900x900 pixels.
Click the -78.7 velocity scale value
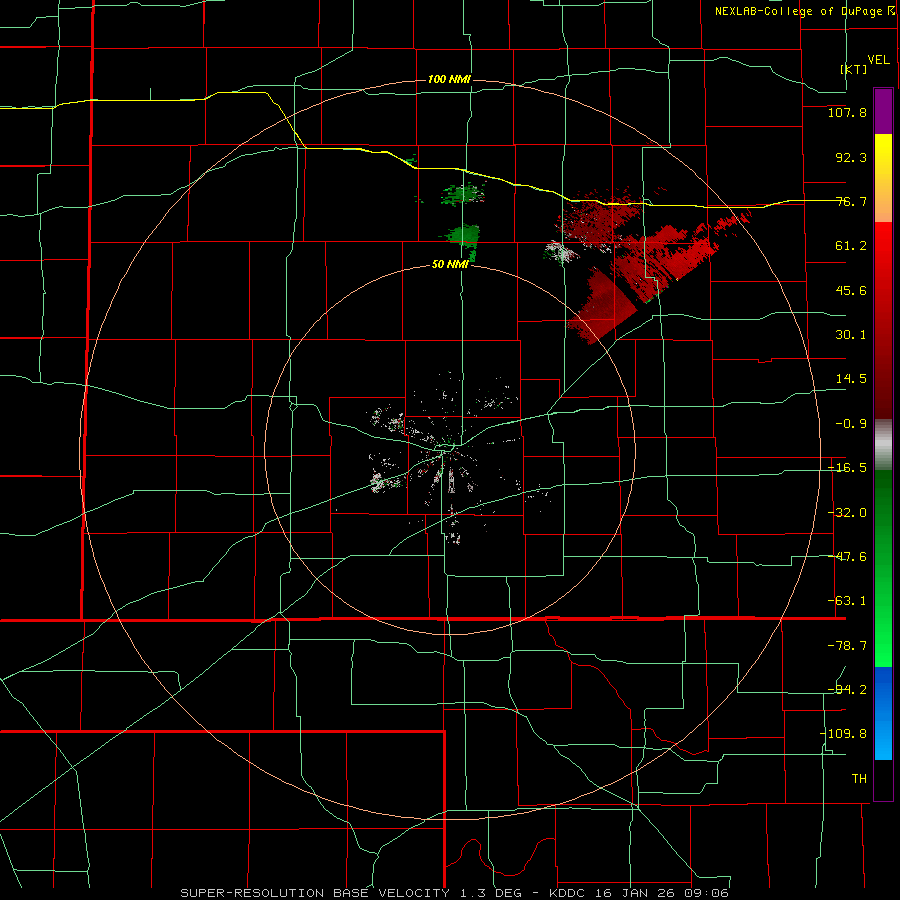coord(847,646)
